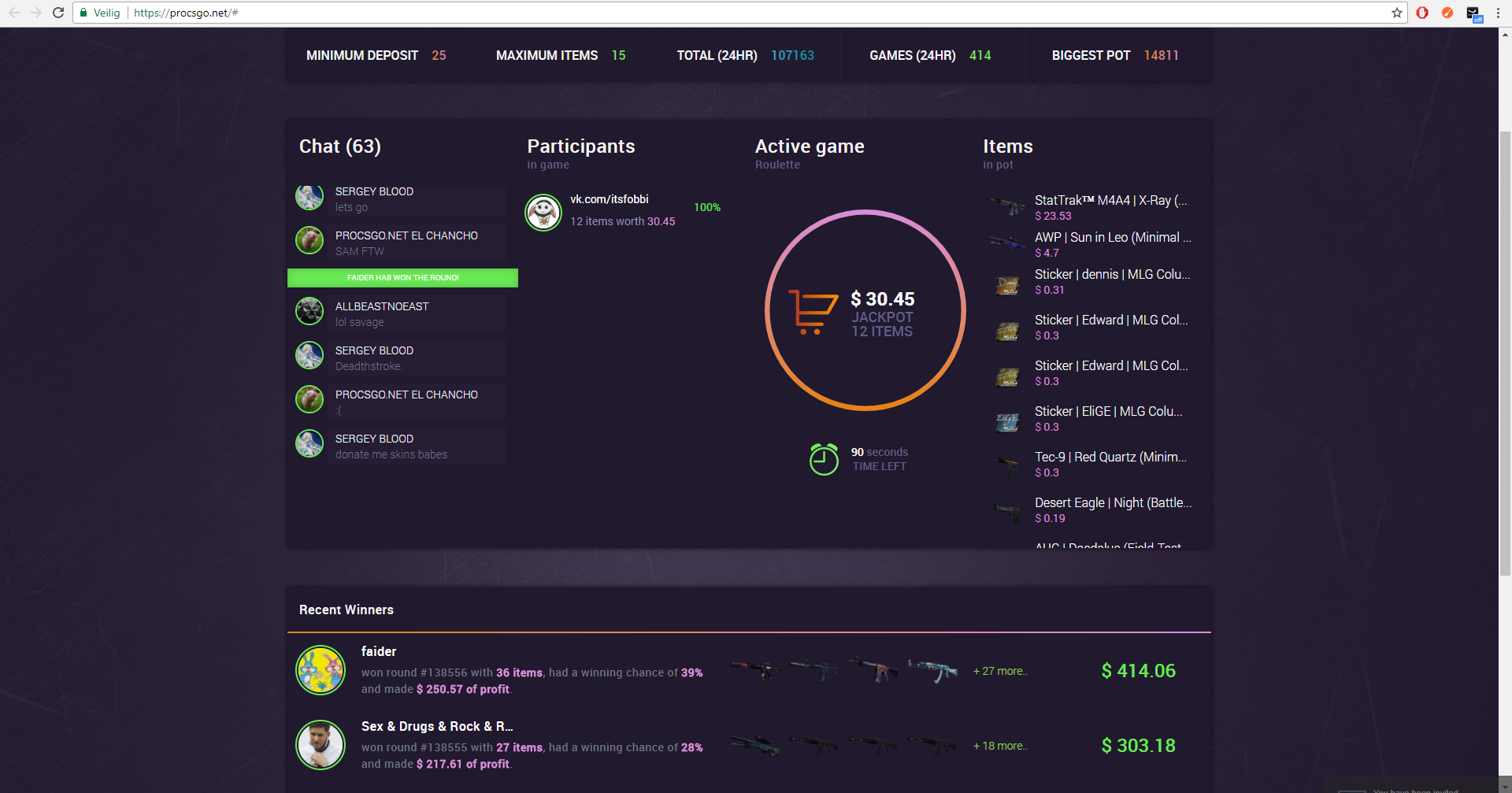The image size is (1512, 793).
Task: Click 'TOTAL (24HR) 107163' statistic
Action: click(746, 55)
